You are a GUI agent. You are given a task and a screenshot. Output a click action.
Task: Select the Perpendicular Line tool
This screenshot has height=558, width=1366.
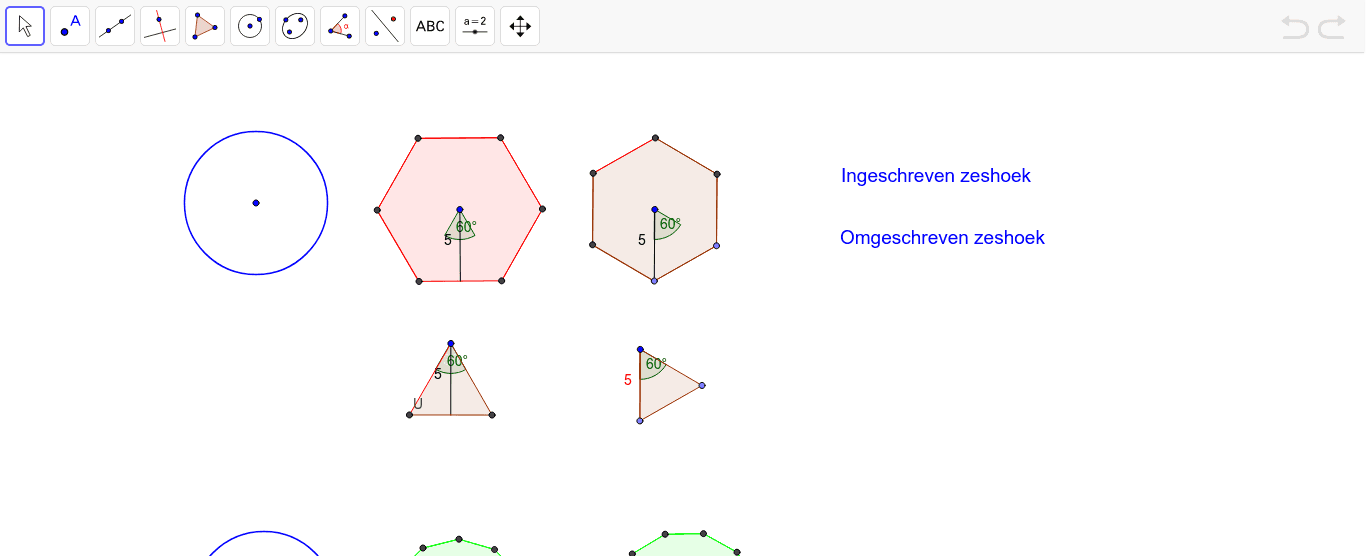160,26
